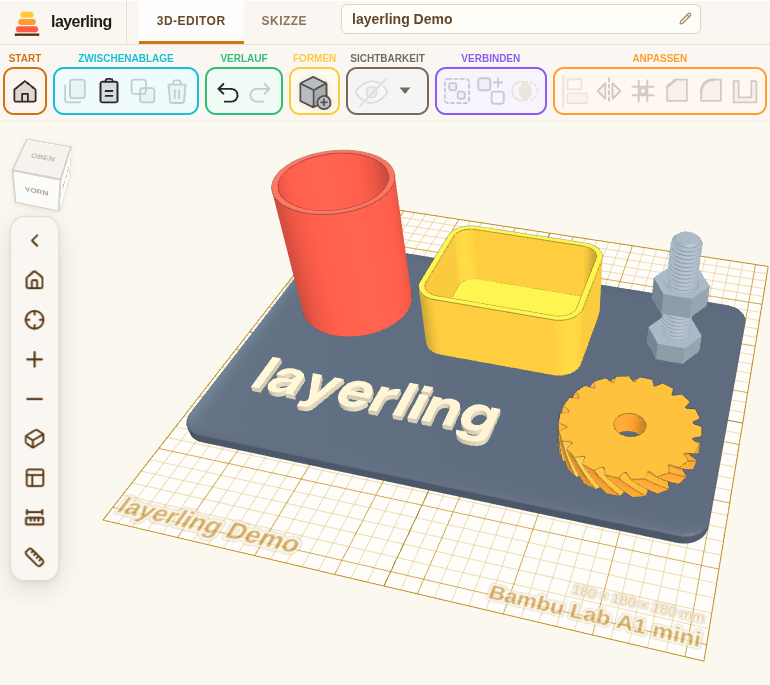Undo last action in Verlauf
This screenshot has width=770, height=685.
228,92
